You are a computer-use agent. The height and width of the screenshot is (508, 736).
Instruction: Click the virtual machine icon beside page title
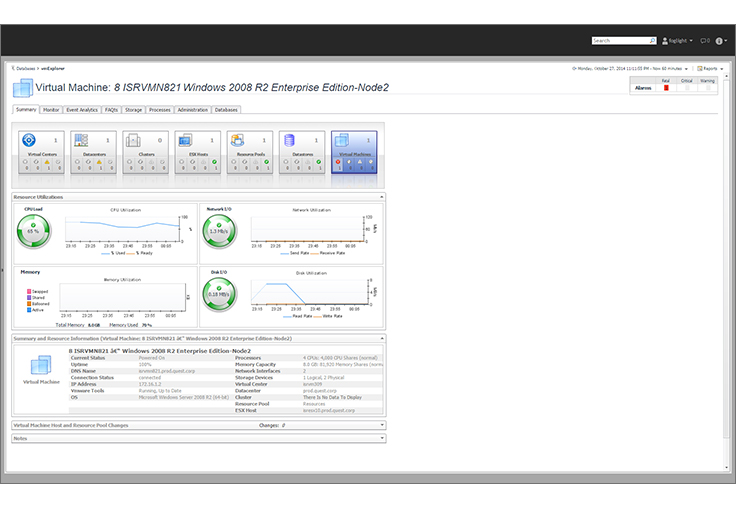coord(23,88)
